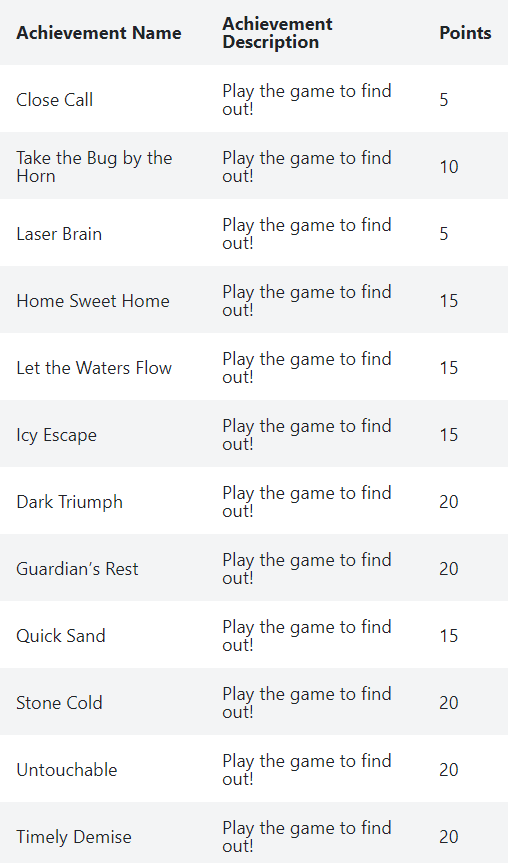
Task: Click the points value for Dark Triumph
Action: (x=449, y=502)
